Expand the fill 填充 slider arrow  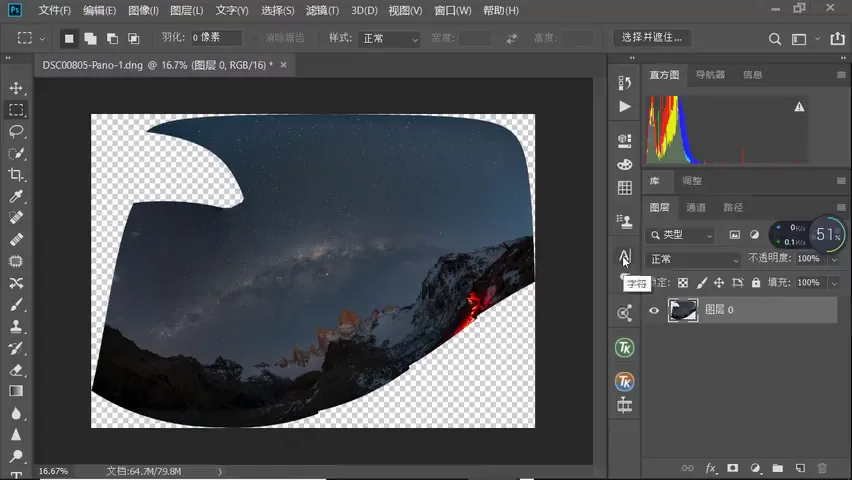(834, 283)
